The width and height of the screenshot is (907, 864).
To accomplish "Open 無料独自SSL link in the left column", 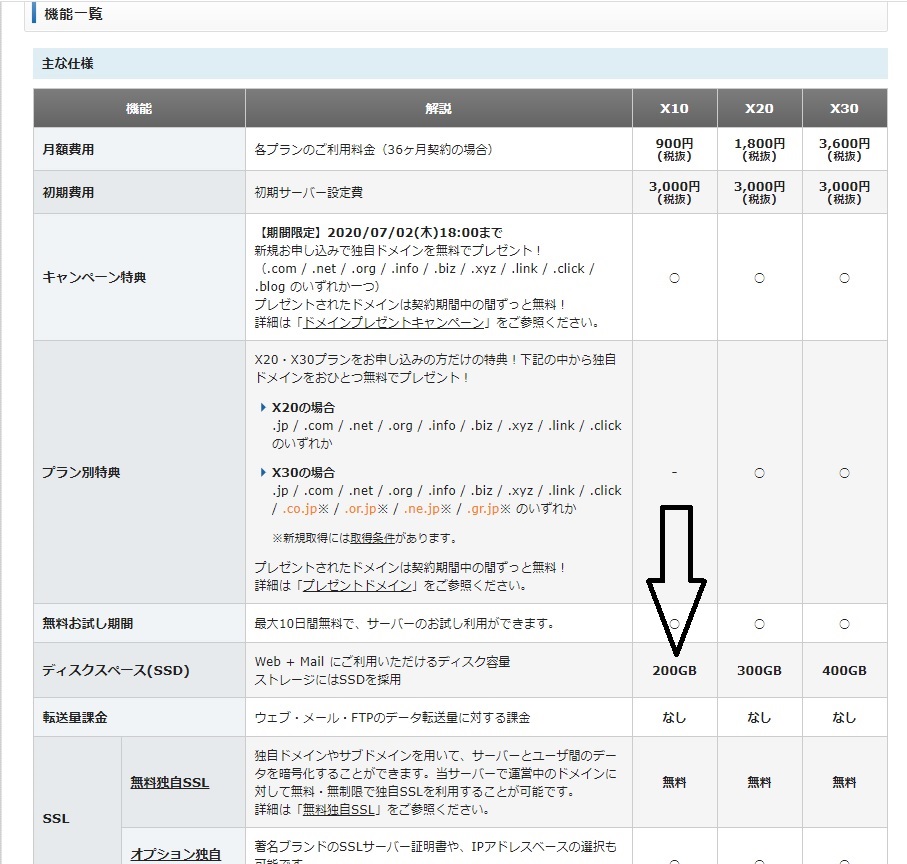I will (170, 782).
